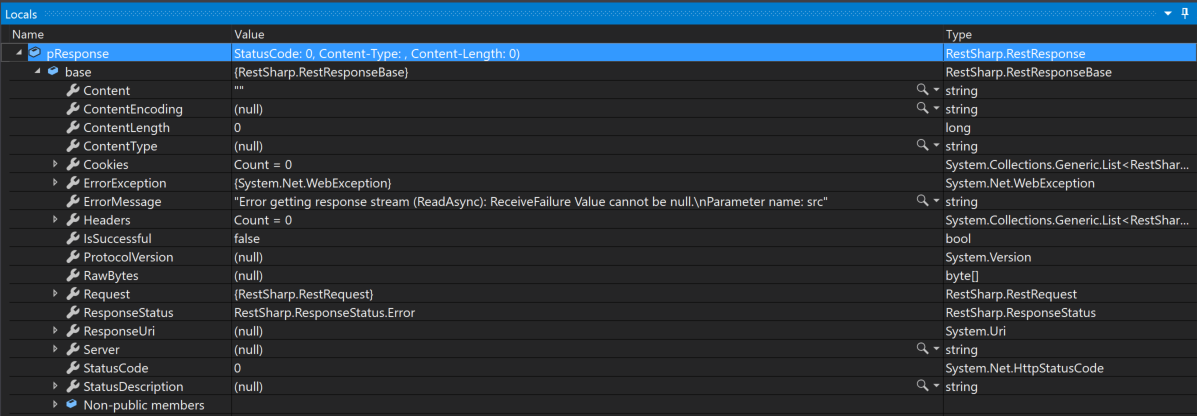Image resolution: width=1197 pixels, height=416 pixels.
Task: Click the wrench icon beside IsSuccessful
Action: (73, 238)
